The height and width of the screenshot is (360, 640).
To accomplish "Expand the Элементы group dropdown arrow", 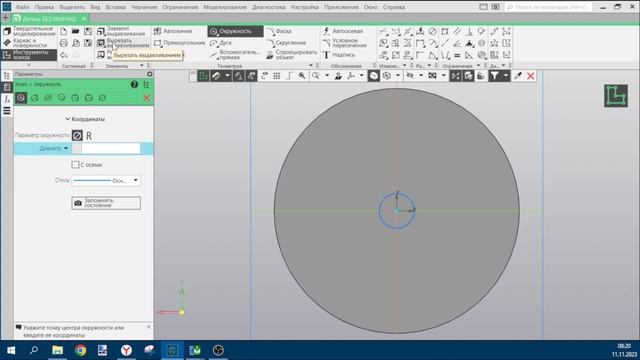I will (142, 66).
